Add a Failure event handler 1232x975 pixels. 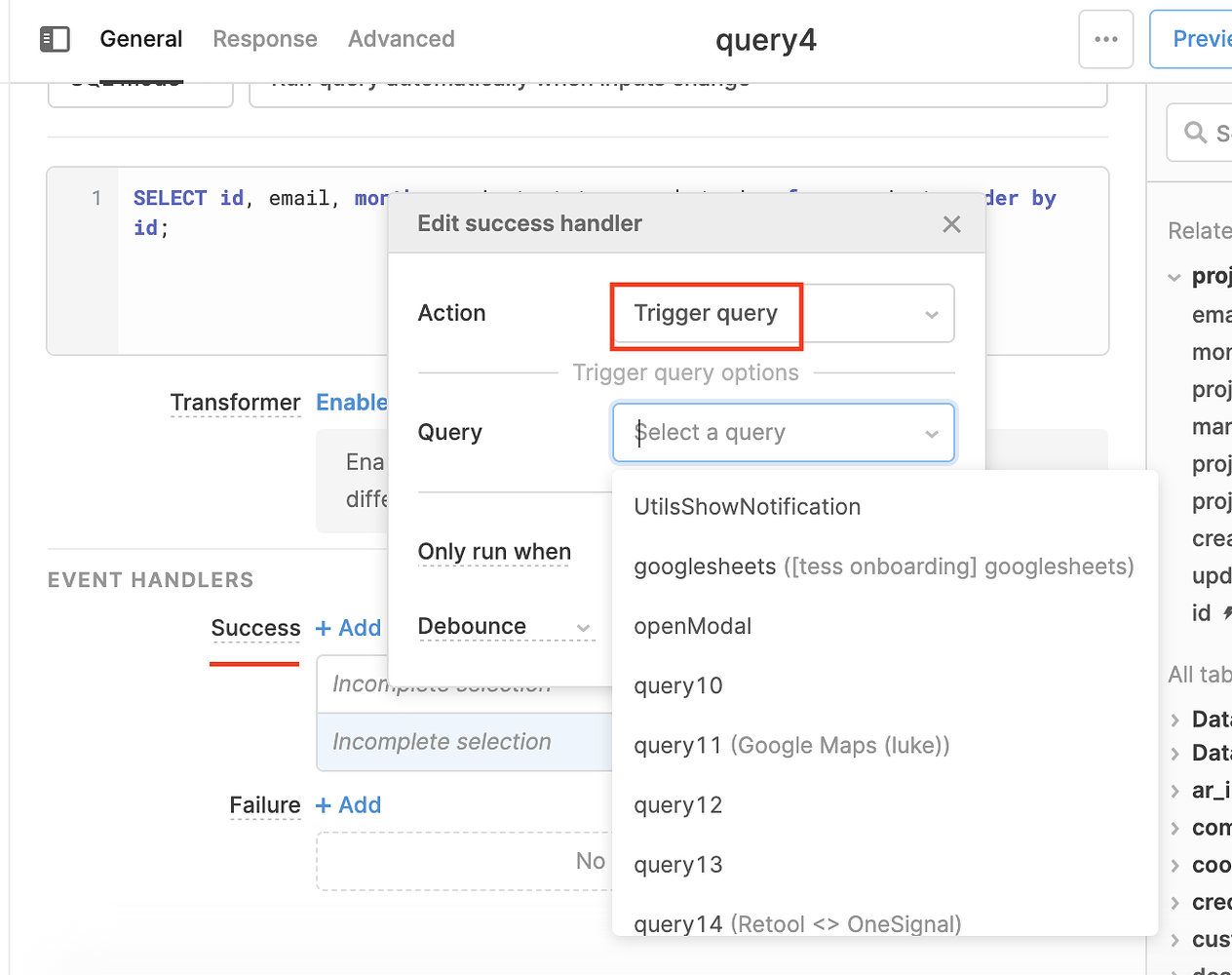[x=348, y=804]
